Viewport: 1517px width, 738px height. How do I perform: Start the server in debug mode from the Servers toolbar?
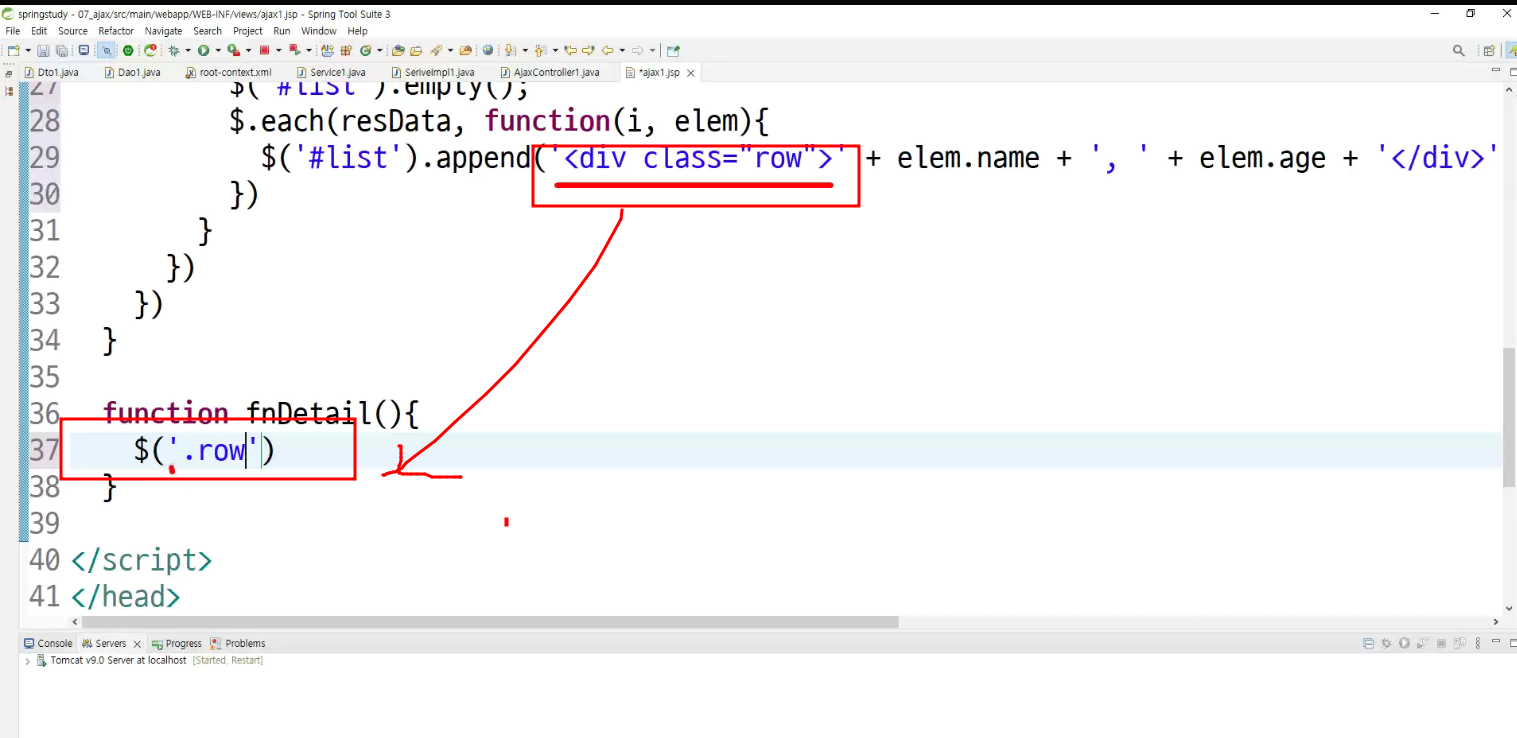(x=1386, y=643)
